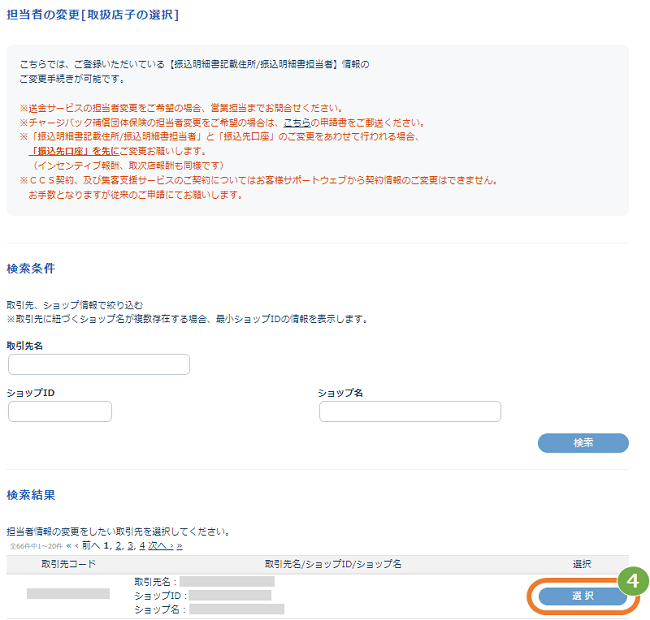Click the ショップ名: label in the result row
Image resolution: width=650 pixels, height=620 pixels.
[x=161, y=609]
